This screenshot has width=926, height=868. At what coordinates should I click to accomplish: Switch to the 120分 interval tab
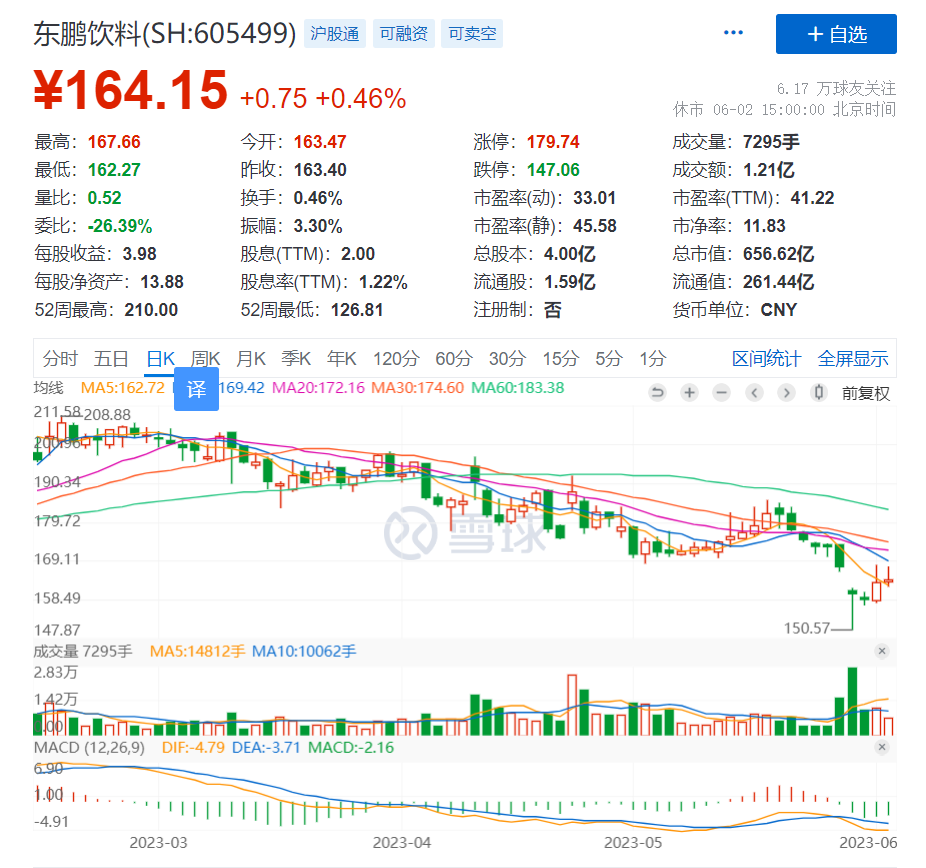point(396,358)
